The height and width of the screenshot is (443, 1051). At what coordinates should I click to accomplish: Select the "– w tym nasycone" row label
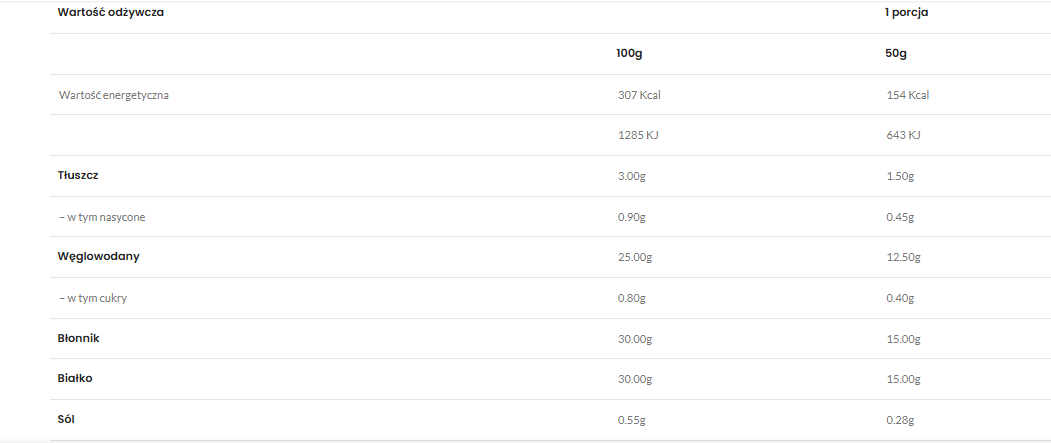click(x=104, y=216)
